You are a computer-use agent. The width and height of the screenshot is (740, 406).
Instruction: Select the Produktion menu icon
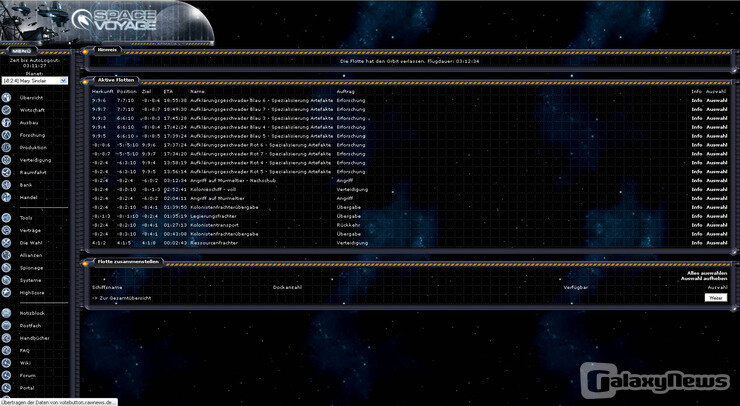(x=6, y=147)
